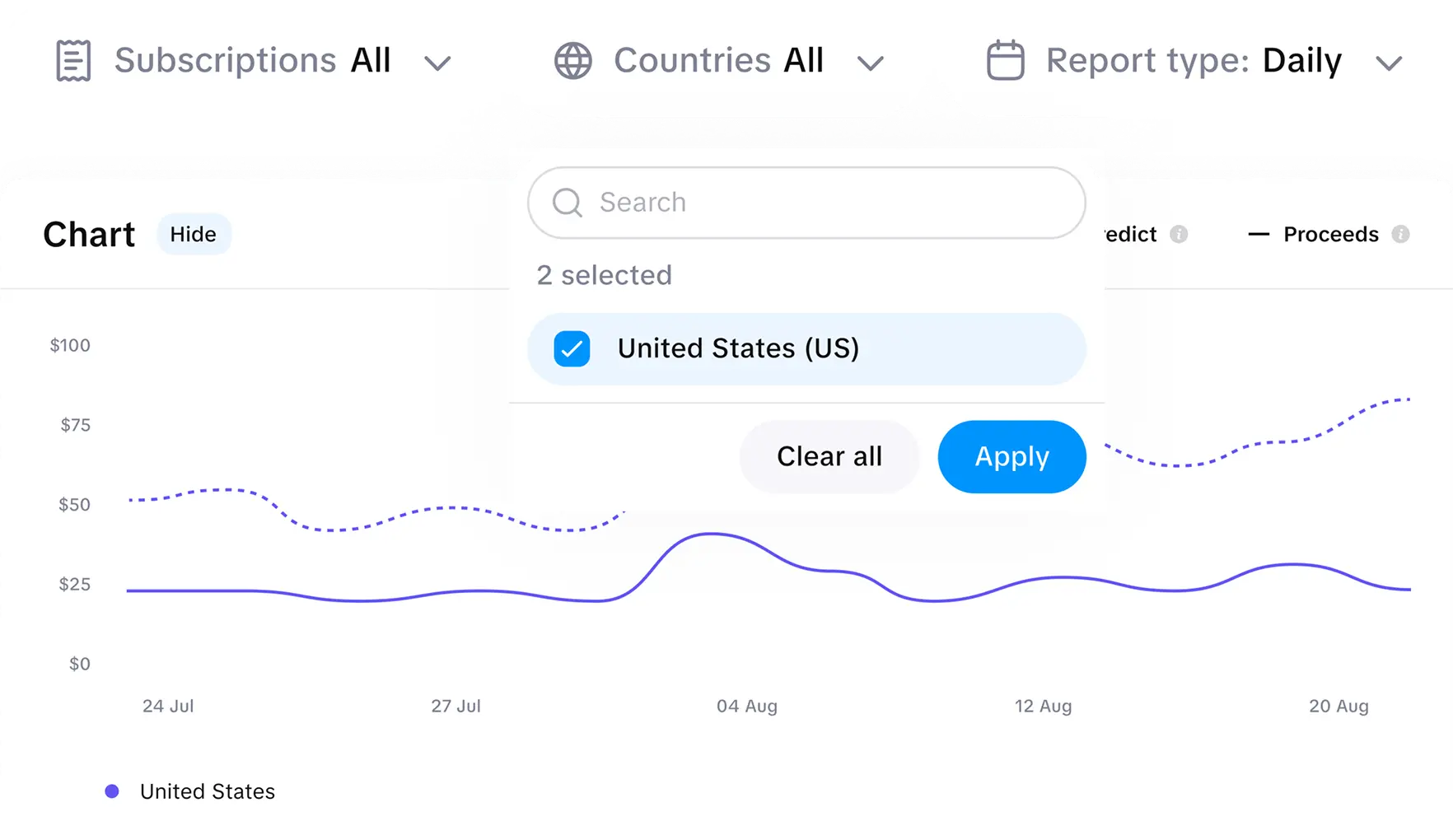The width and height of the screenshot is (1453, 840).
Task: Click the info icon next to Predict
Action: (x=1180, y=234)
